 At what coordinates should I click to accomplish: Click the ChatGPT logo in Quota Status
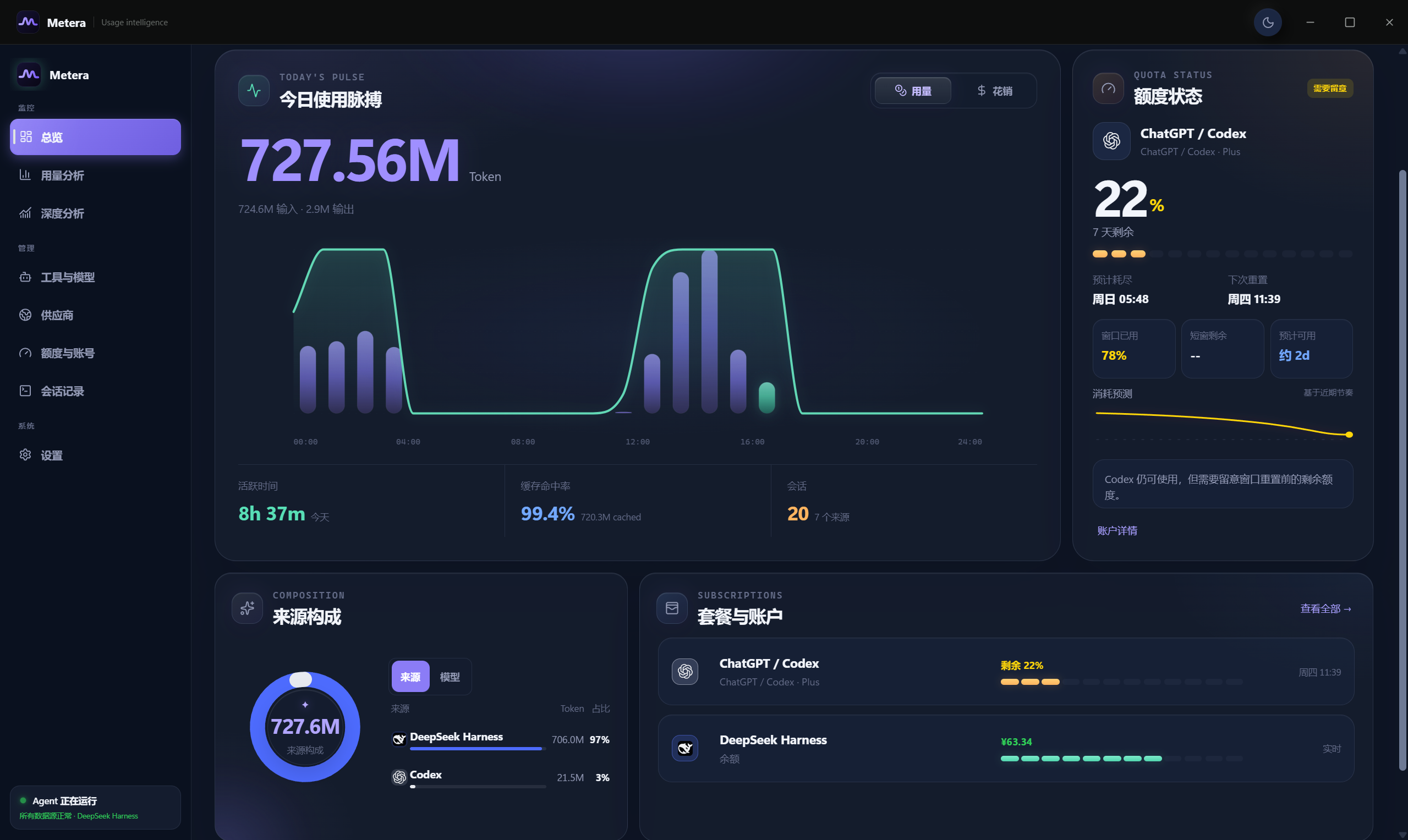tap(1111, 141)
